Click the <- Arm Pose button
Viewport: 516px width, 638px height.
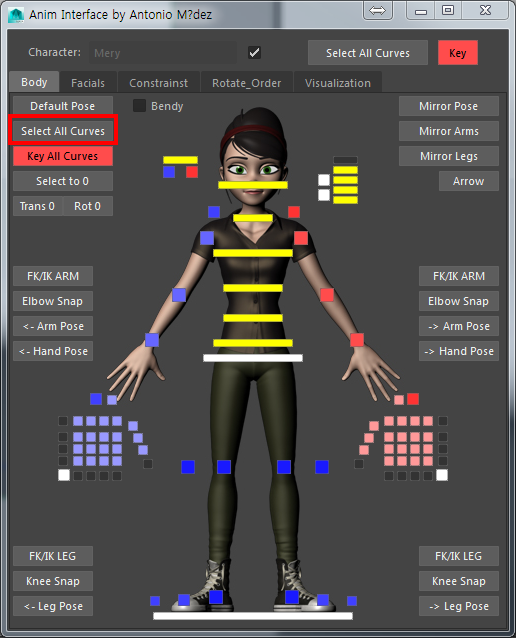click(x=53, y=326)
